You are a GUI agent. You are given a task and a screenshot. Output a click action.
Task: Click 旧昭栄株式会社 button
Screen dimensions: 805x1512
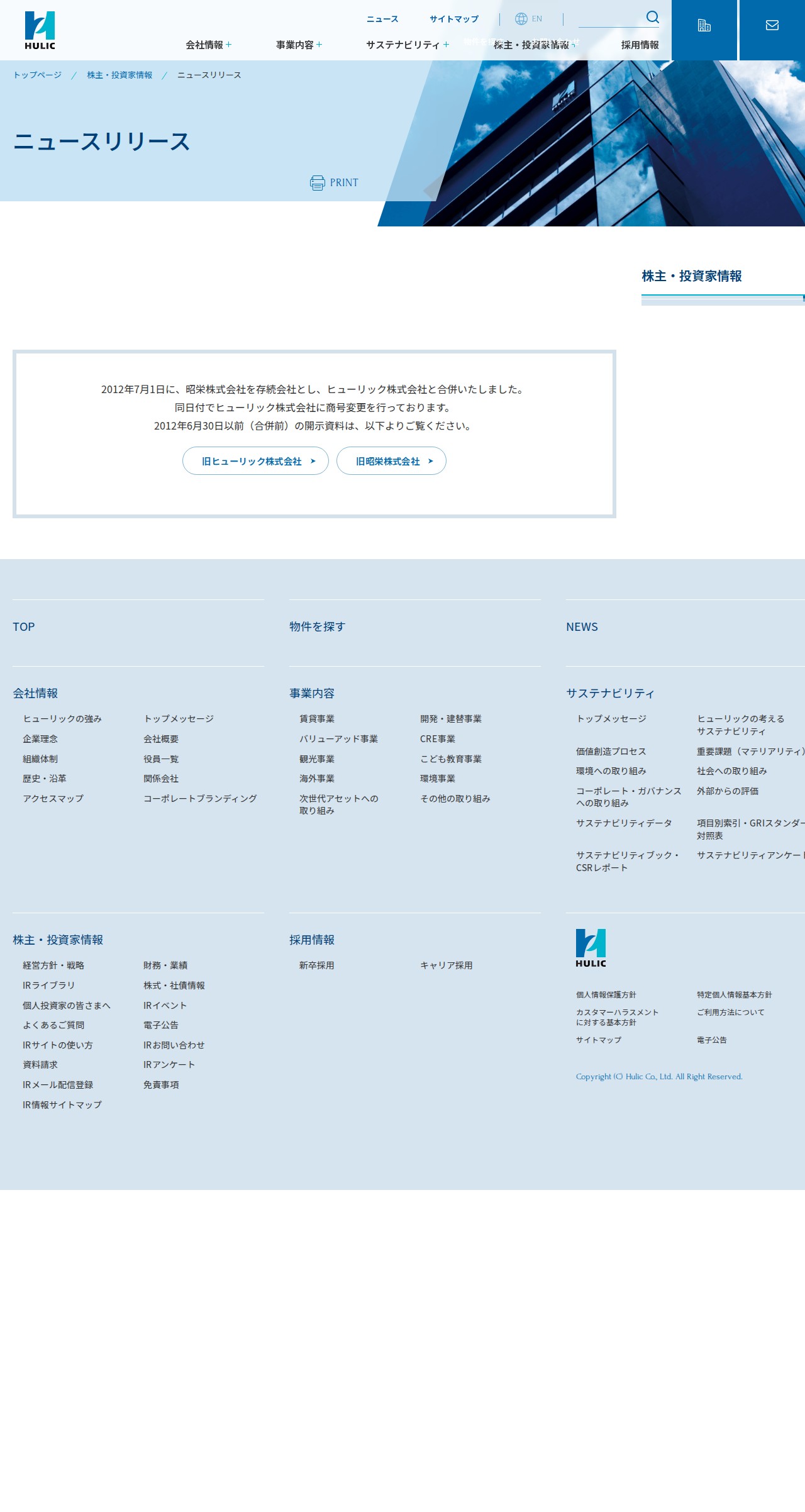[x=391, y=461]
